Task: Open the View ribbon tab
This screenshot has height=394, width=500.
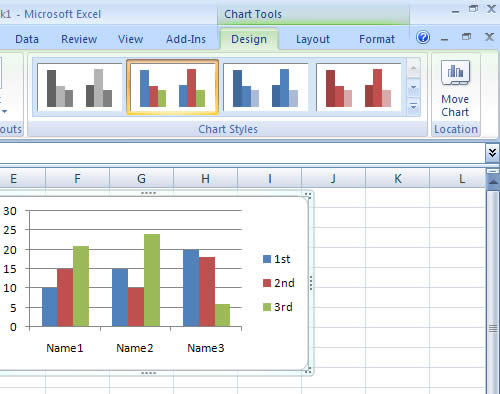Action: tap(130, 39)
